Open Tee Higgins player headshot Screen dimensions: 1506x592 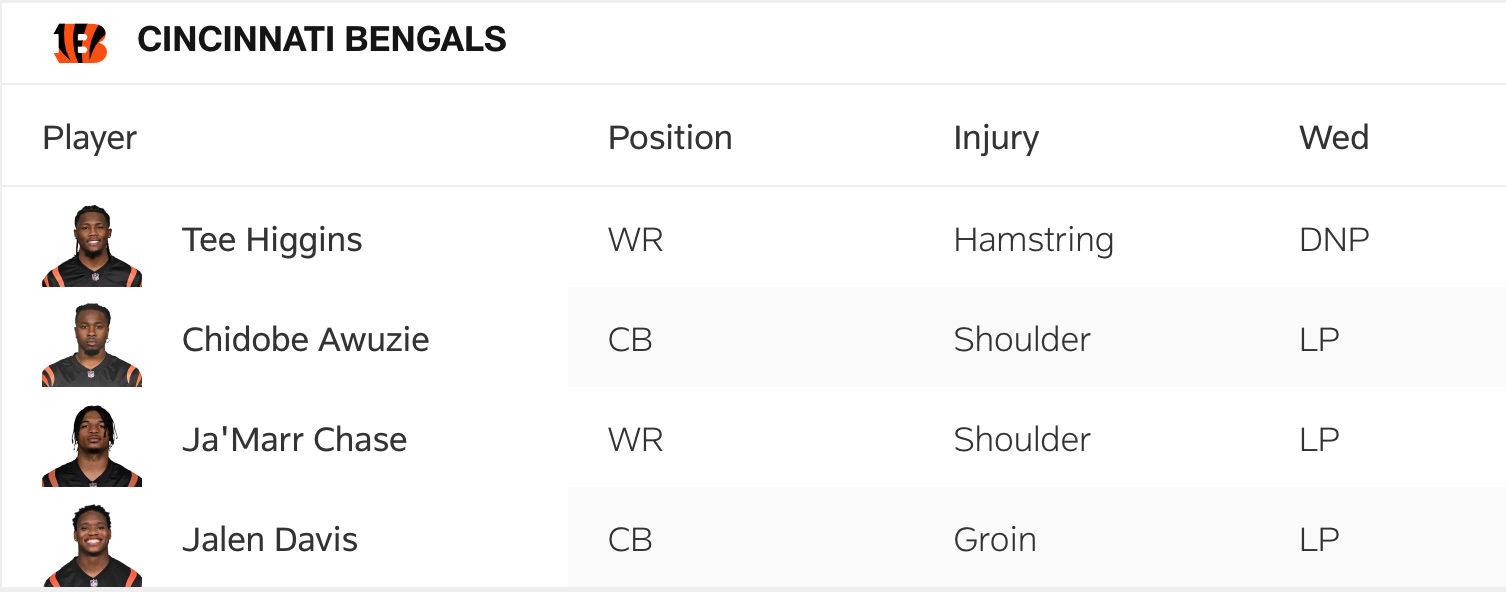click(x=92, y=246)
